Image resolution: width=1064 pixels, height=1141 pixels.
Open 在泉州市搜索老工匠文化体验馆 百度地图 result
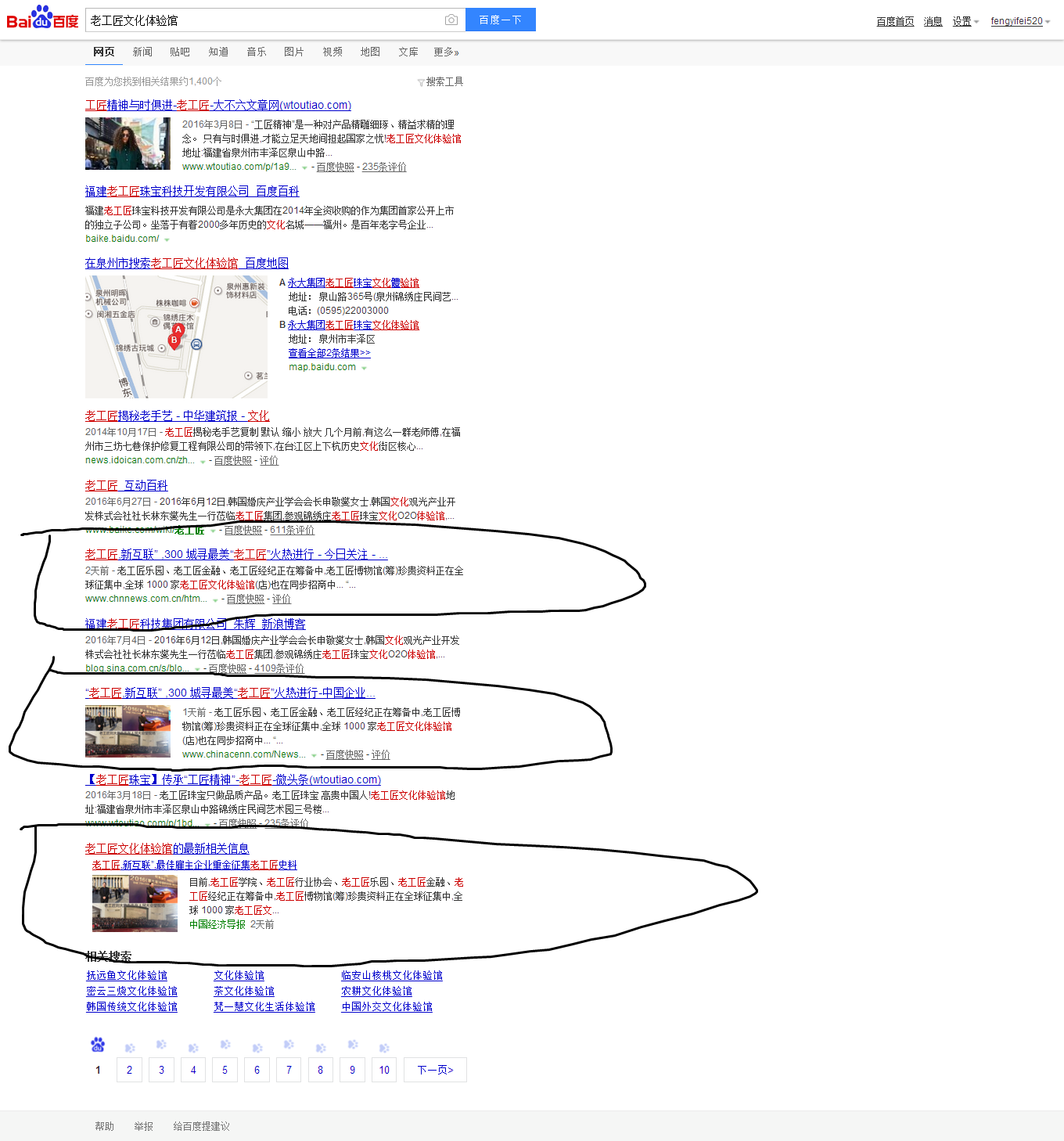[x=187, y=263]
